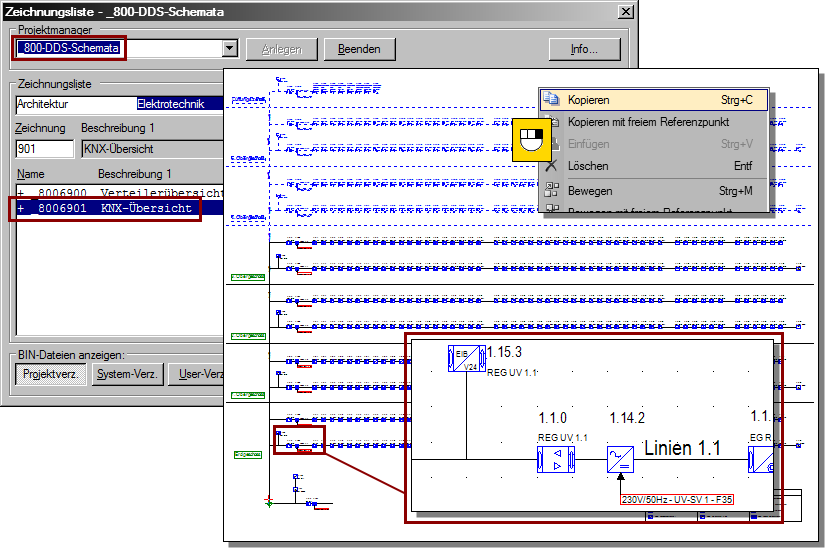The image size is (834, 557).
Task: Open the Info... button
Action: [x=584, y=49]
